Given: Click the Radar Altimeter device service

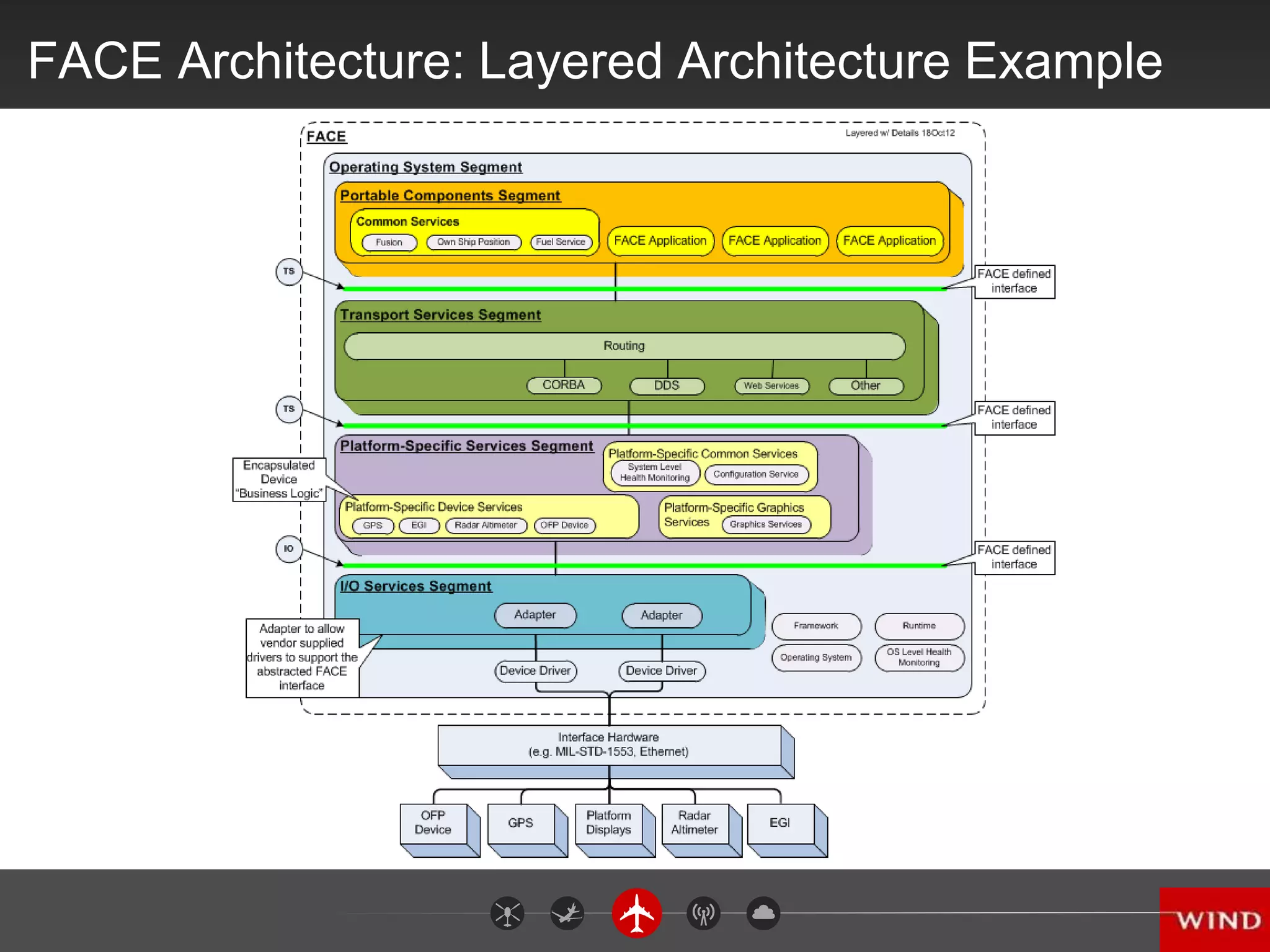Looking at the screenshot, I should point(486,525).
